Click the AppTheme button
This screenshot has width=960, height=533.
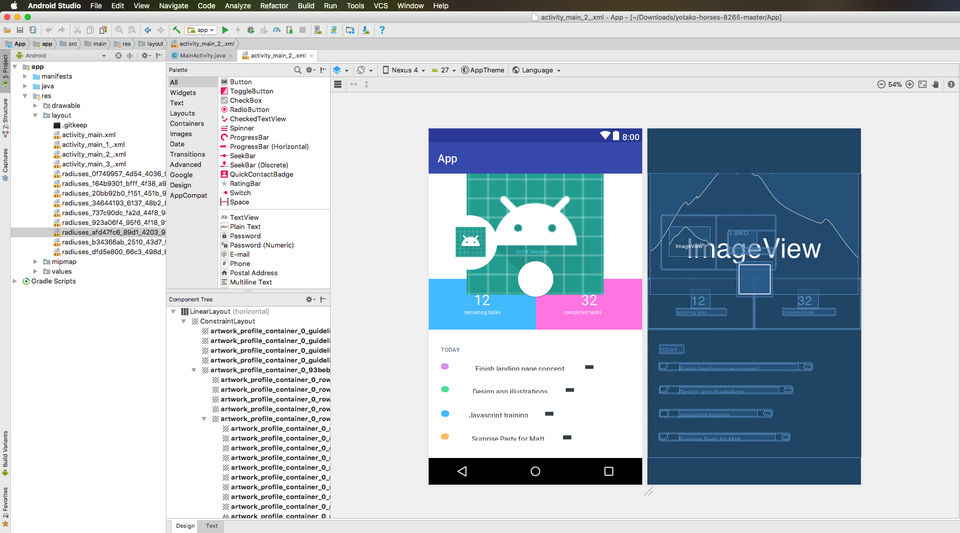pyautogui.click(x=483, y=71)
